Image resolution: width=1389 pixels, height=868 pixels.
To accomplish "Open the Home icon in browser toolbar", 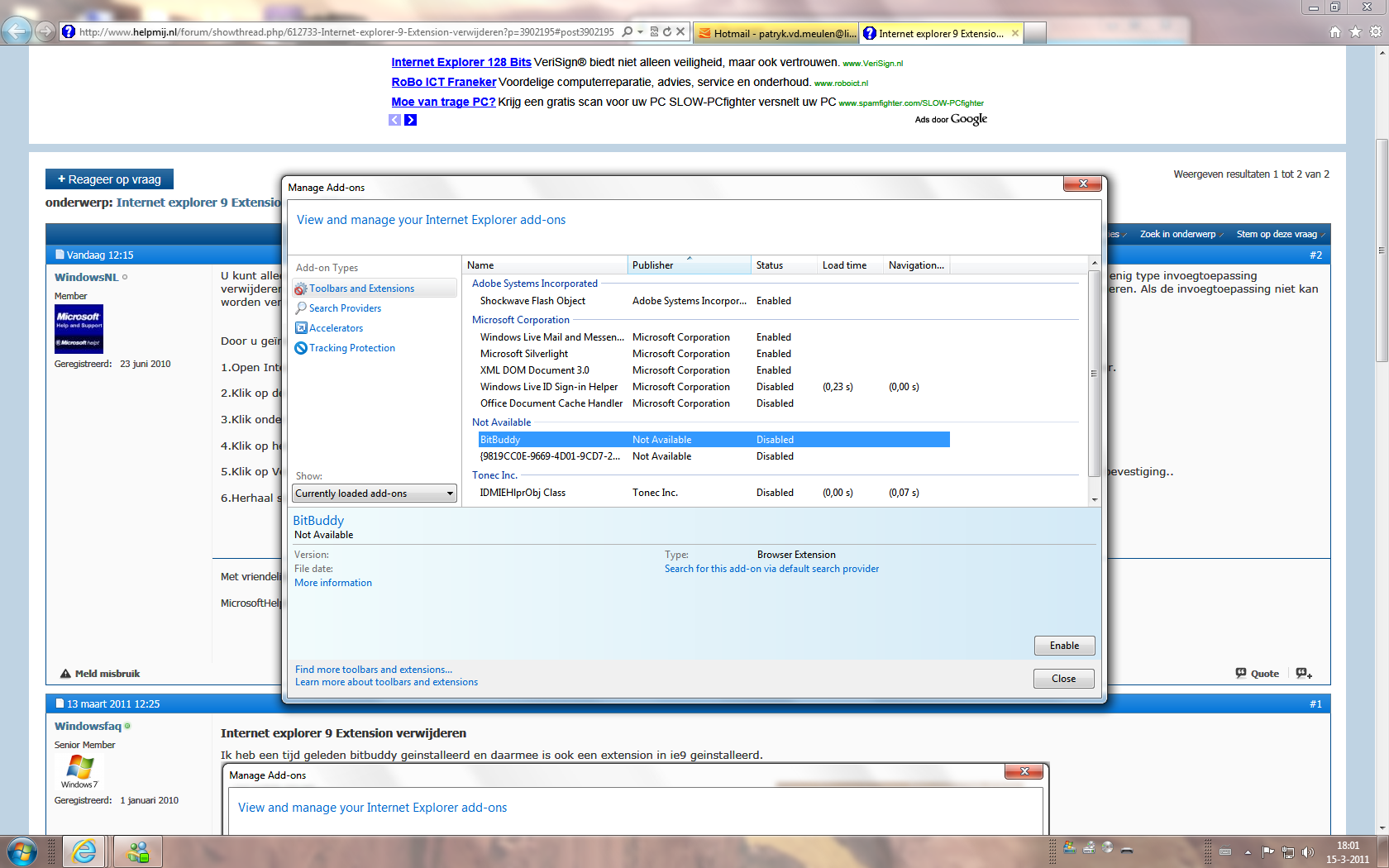I will (1335, 31).
